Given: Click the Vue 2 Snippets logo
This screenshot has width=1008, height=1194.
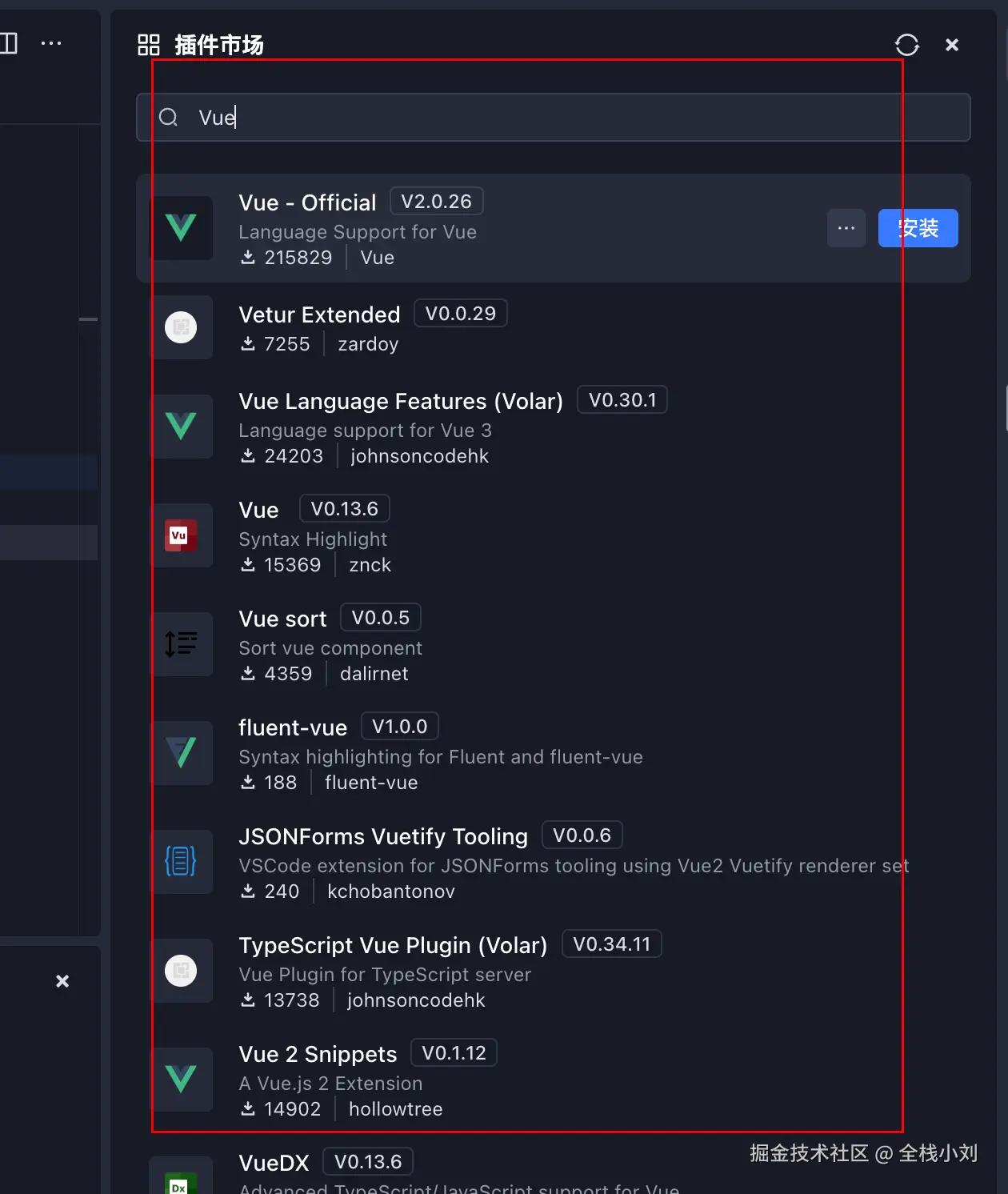Looking at the screenshot, I should [x=182, y=1080].
